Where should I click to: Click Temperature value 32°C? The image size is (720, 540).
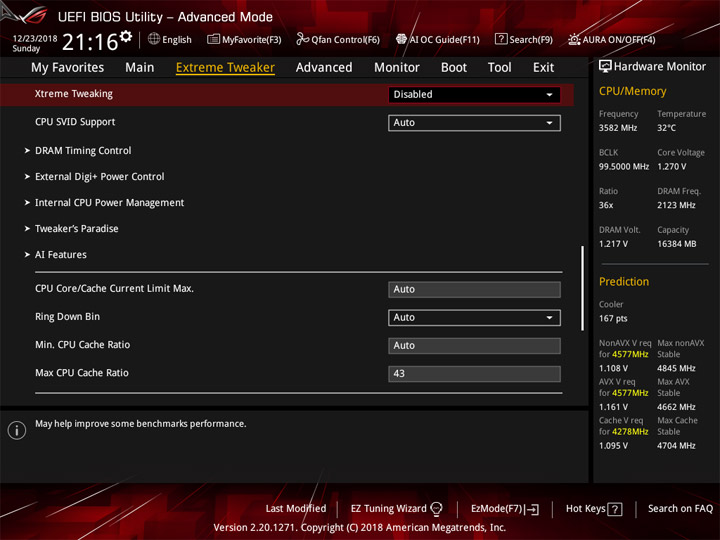[666, 128]
